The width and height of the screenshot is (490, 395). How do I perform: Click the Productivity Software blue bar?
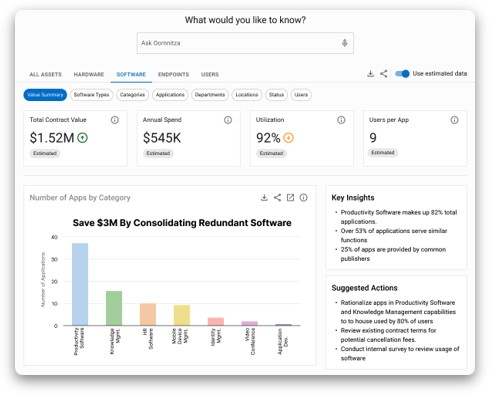coord(80,284)
